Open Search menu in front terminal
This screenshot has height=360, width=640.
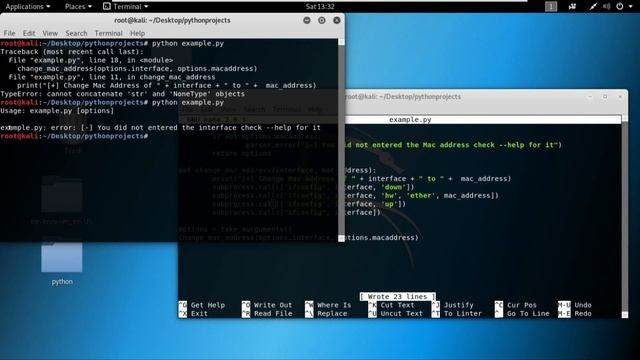[x=76, y=33]
